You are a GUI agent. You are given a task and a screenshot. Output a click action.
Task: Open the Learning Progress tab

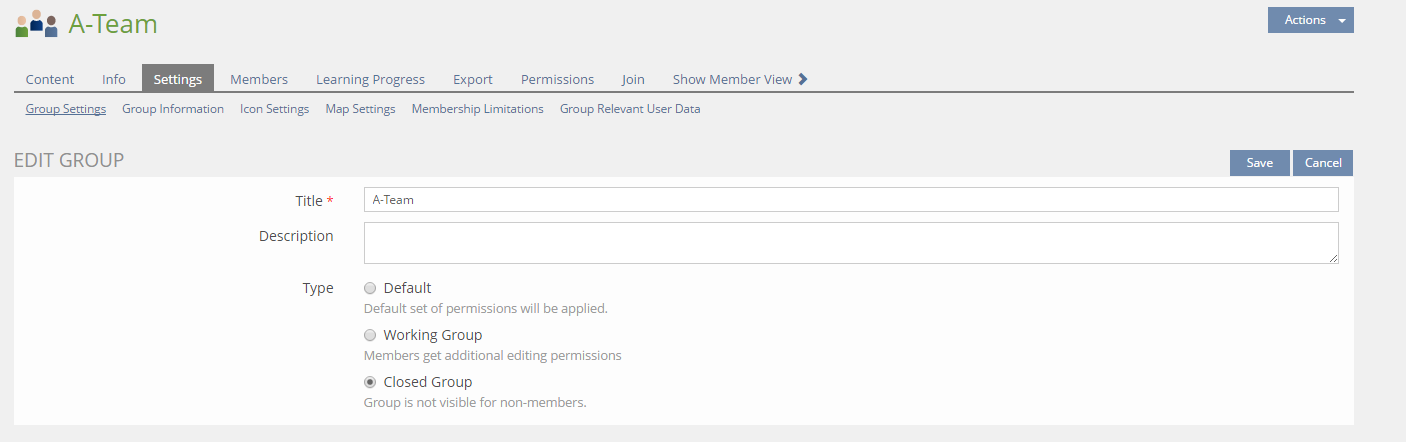(x=370, y=79)
